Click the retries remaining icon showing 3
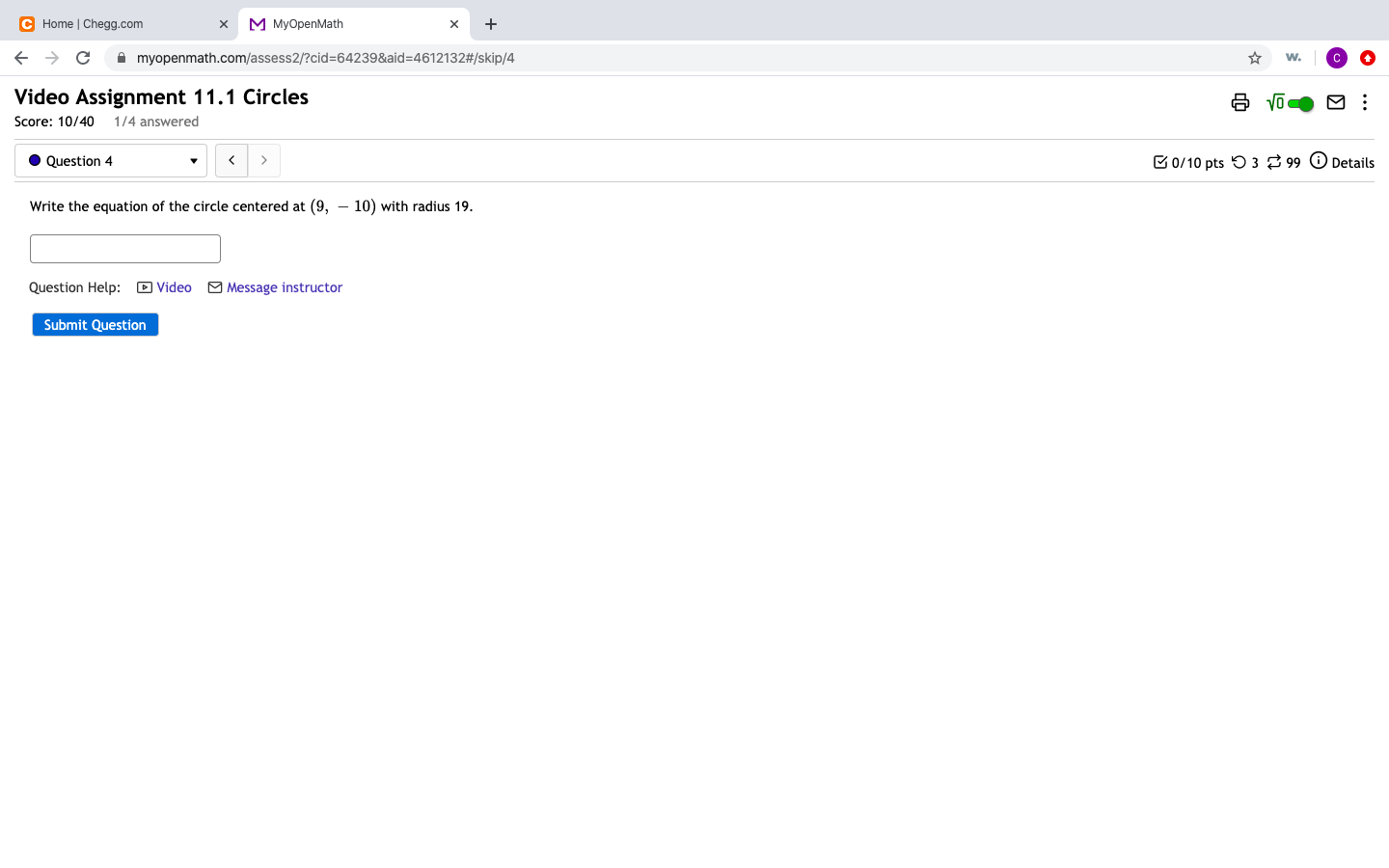Screen dimensions: 1389x868 point(1239,162)
